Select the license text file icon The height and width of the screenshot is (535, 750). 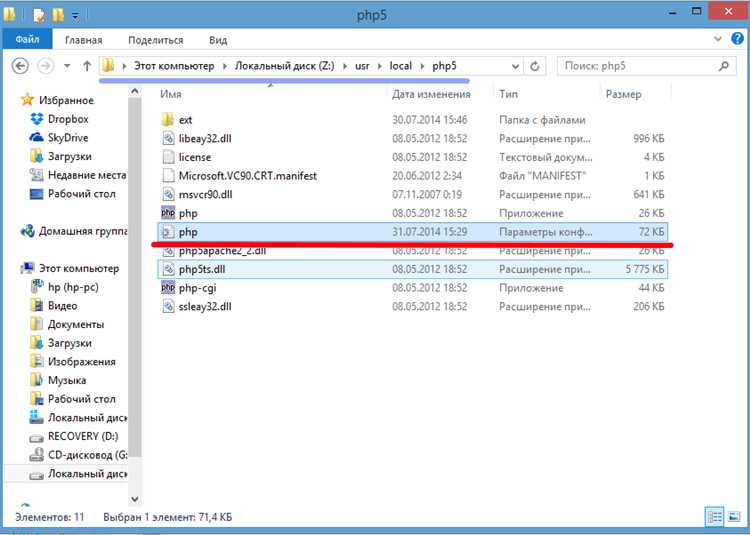(x=168, y=157)
